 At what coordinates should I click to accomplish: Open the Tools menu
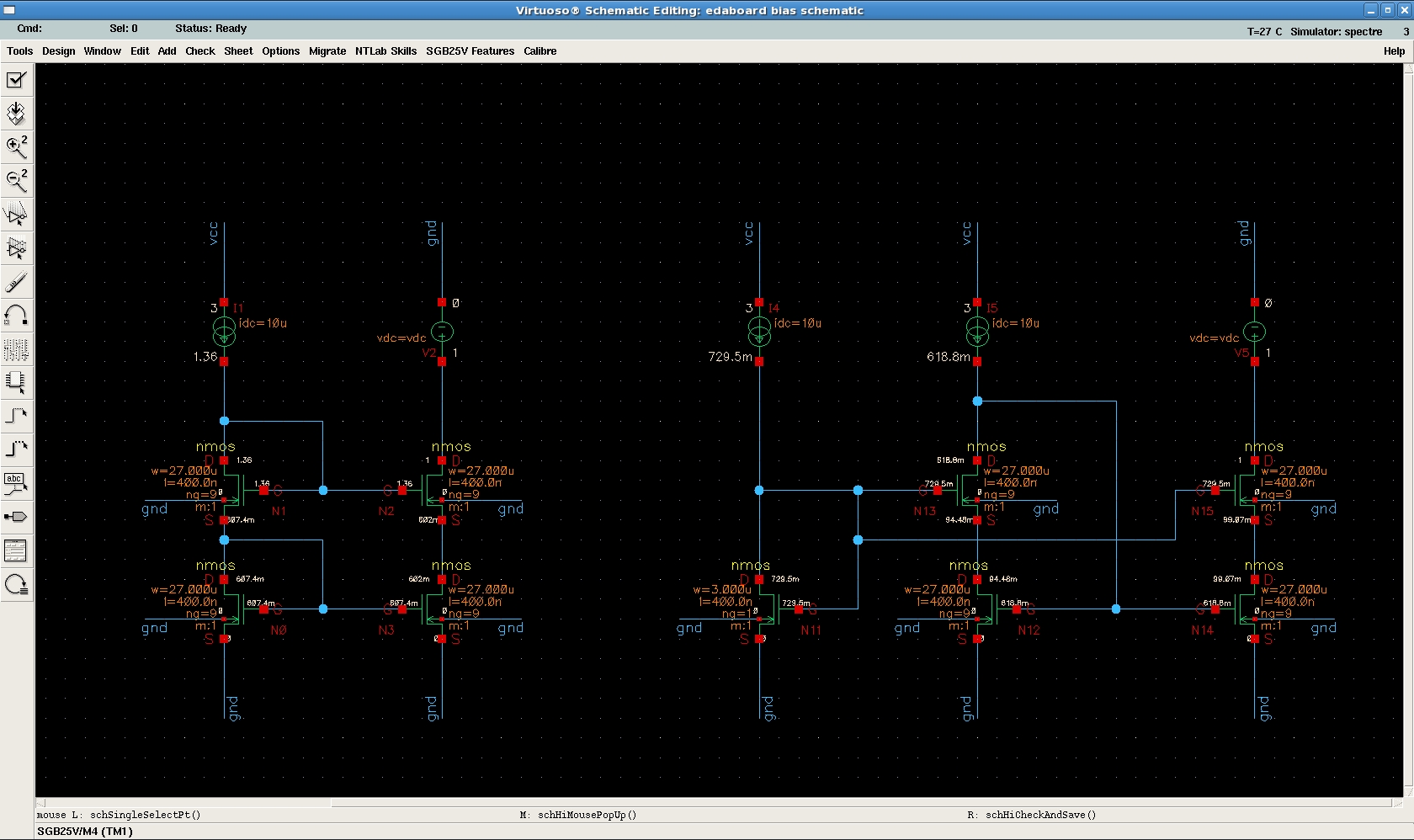(19, 51)
